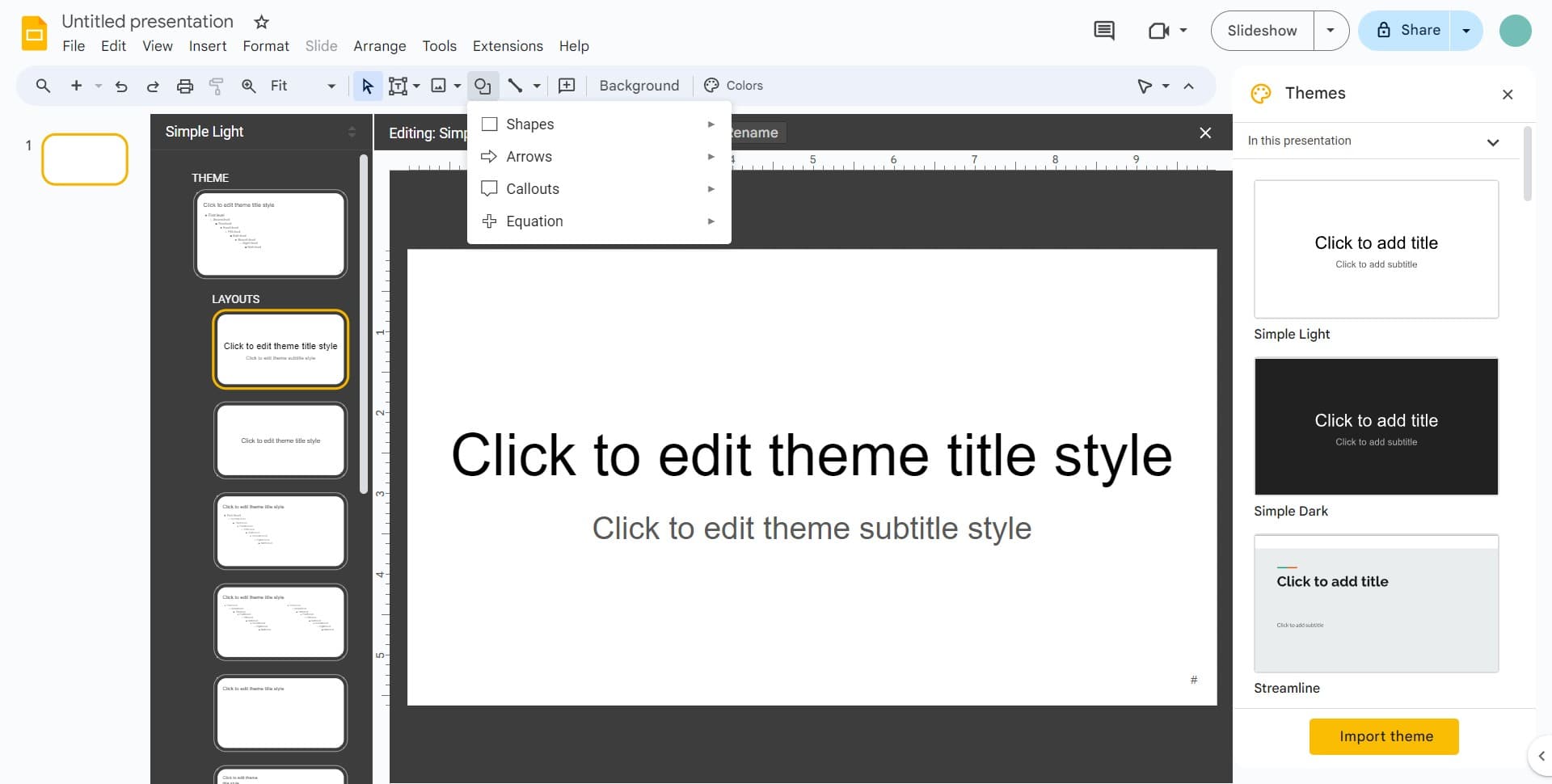Screen dimensions: 1552x784
Task: Click the Background button
Action: pos(639,86)
